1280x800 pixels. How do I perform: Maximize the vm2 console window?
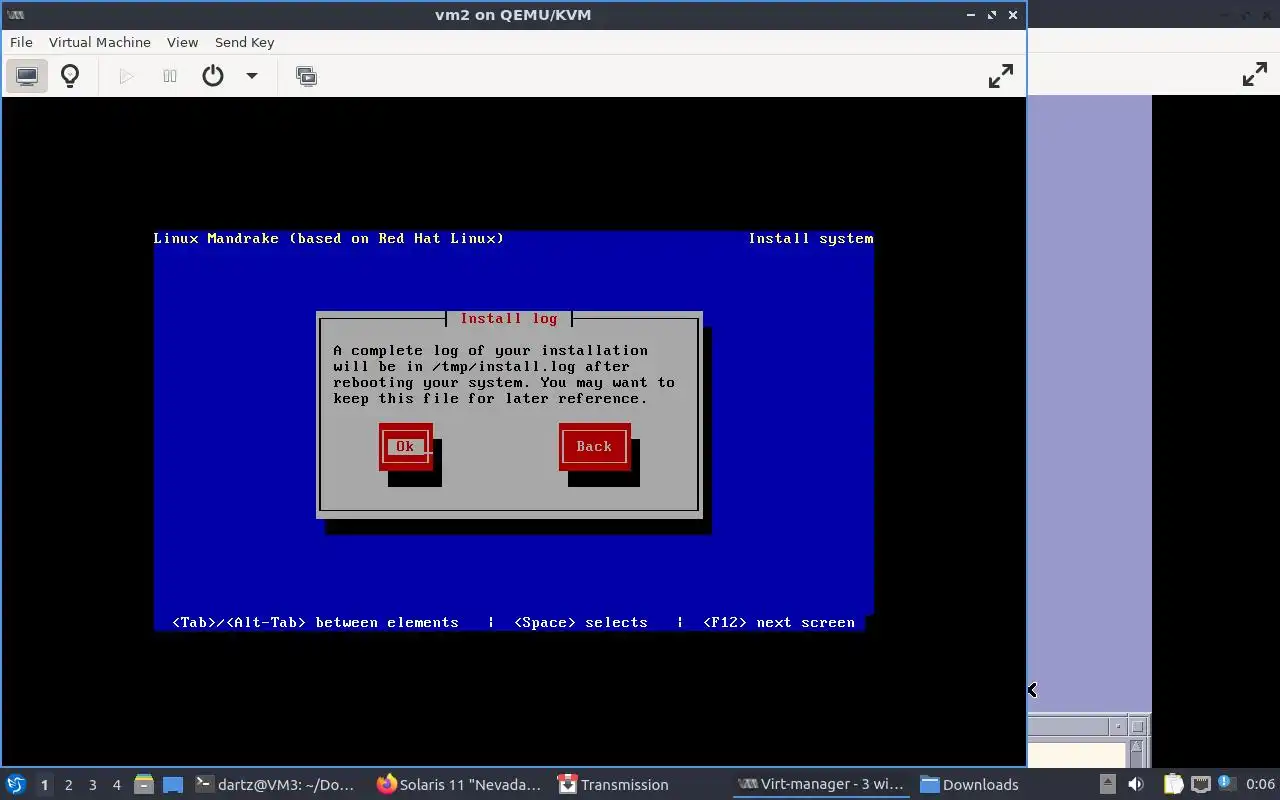[x=992, y=15]
